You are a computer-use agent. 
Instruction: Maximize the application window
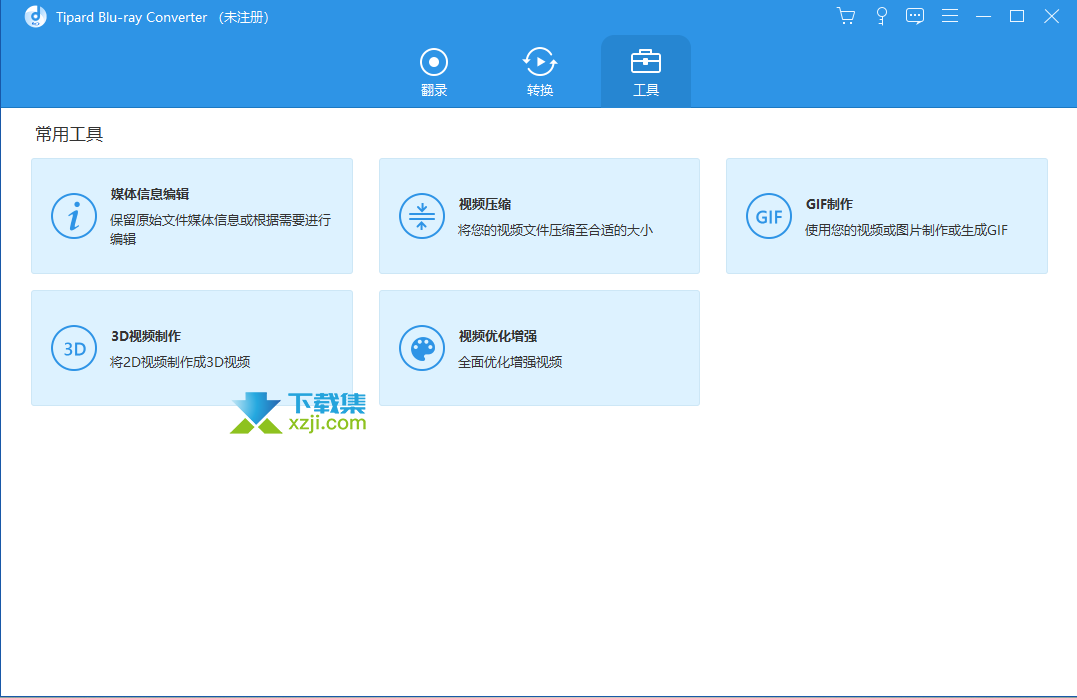(x=1017, y=16)
